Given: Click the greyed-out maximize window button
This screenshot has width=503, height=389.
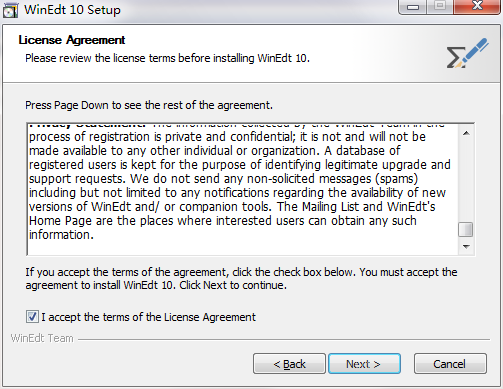Looking at the screenshot, I should click(x=440, y=6).
